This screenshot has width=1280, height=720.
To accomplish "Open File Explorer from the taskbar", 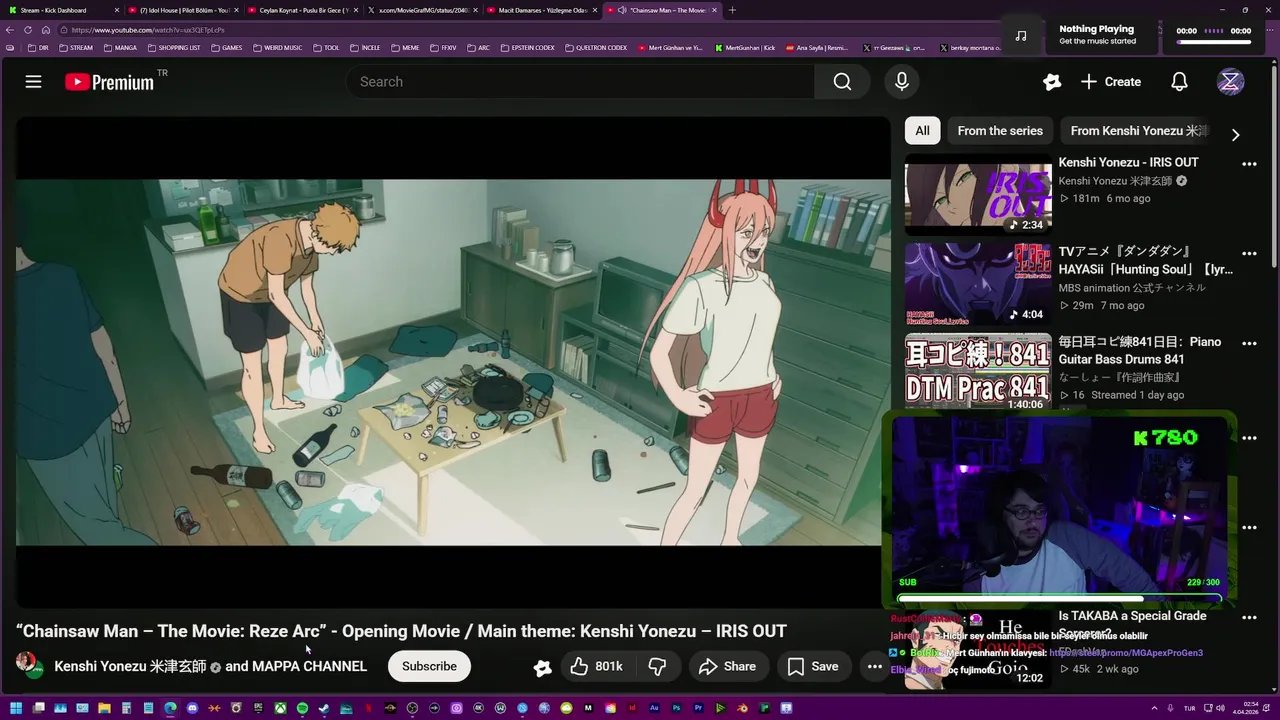I will (104, 708).
